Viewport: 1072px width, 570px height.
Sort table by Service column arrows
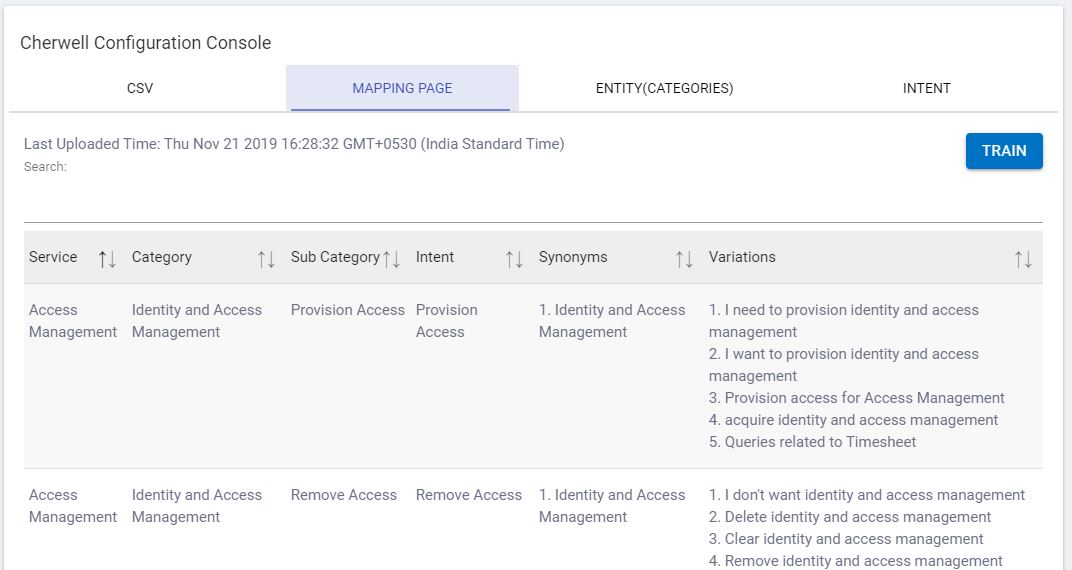107,259
